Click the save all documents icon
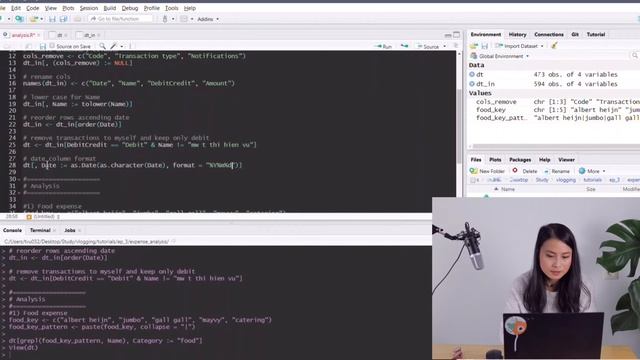The image size is (640, 360). point(63,19)
